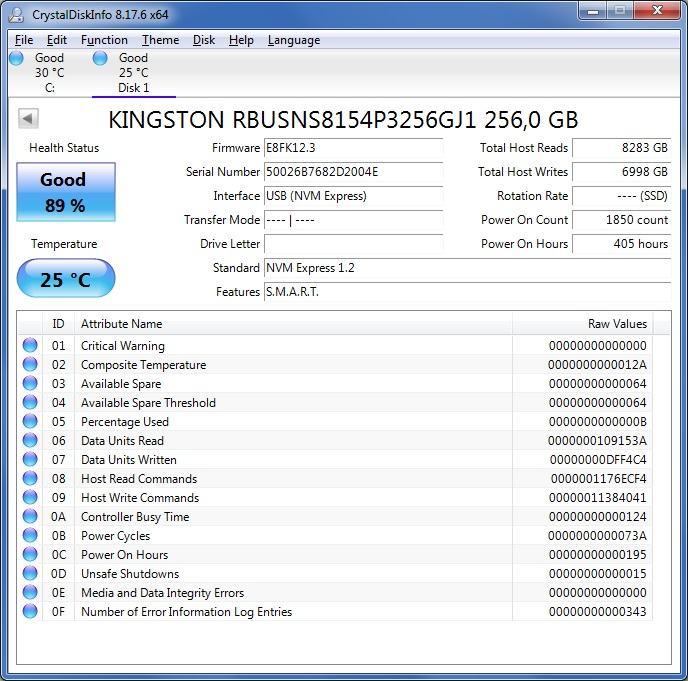Click the ID column header

[58, 324]
